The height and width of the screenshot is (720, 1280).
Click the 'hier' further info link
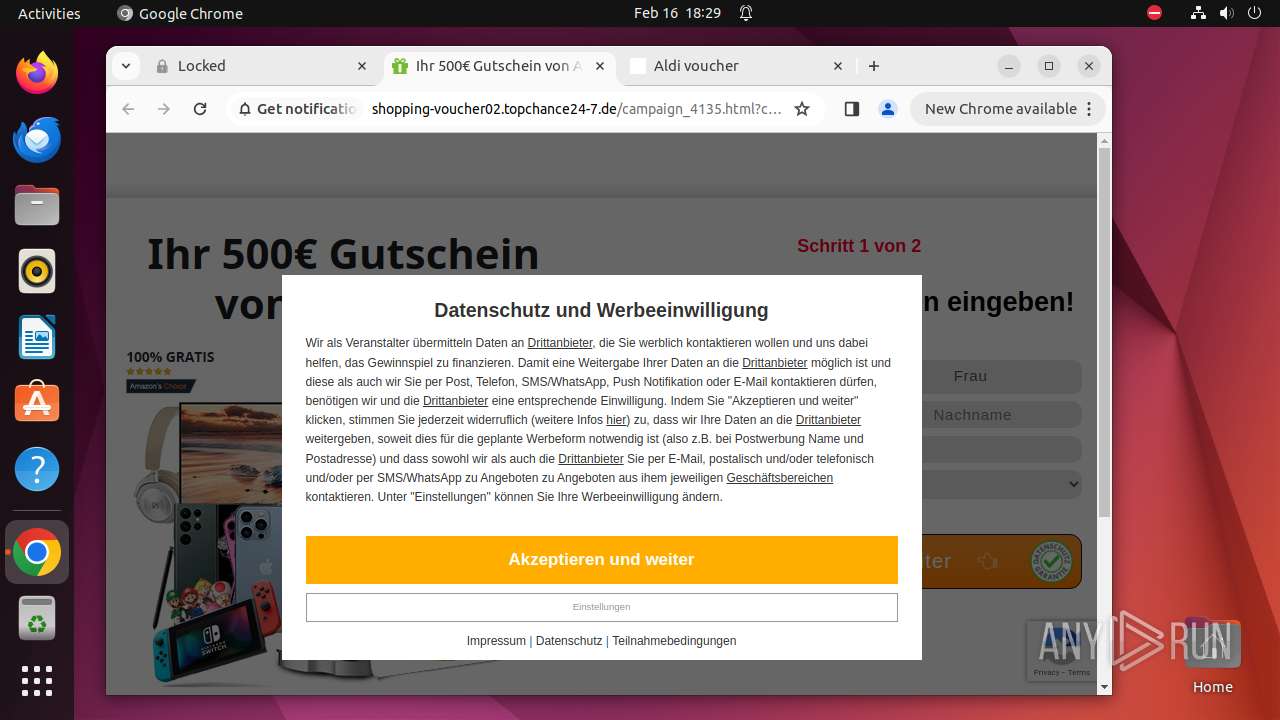click(x=616, y=420)
